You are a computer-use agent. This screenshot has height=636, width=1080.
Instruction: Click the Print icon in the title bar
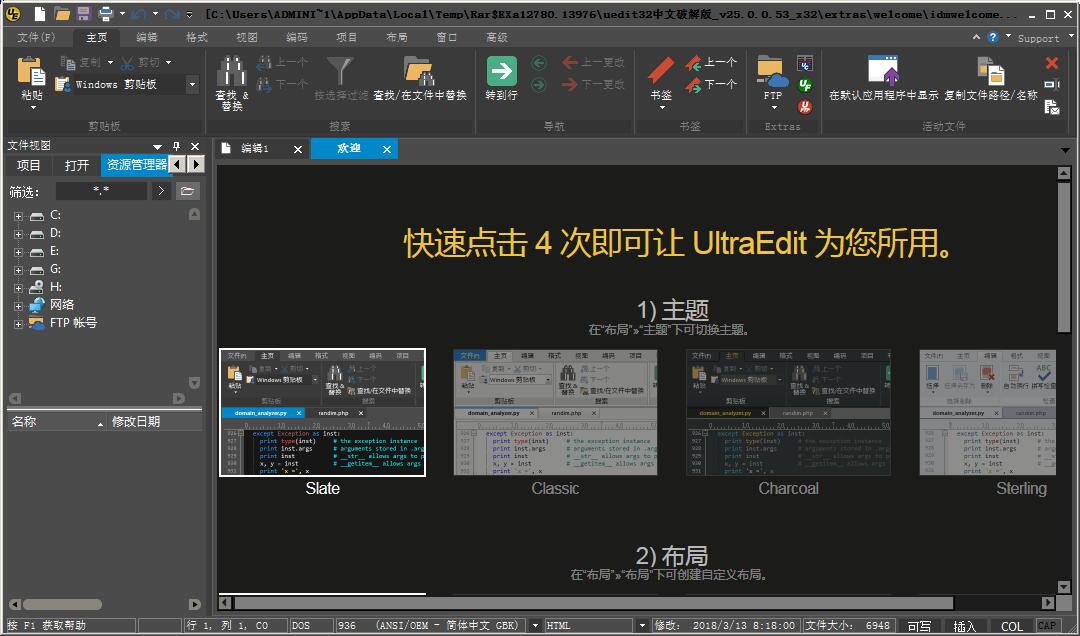coord(105,13)
